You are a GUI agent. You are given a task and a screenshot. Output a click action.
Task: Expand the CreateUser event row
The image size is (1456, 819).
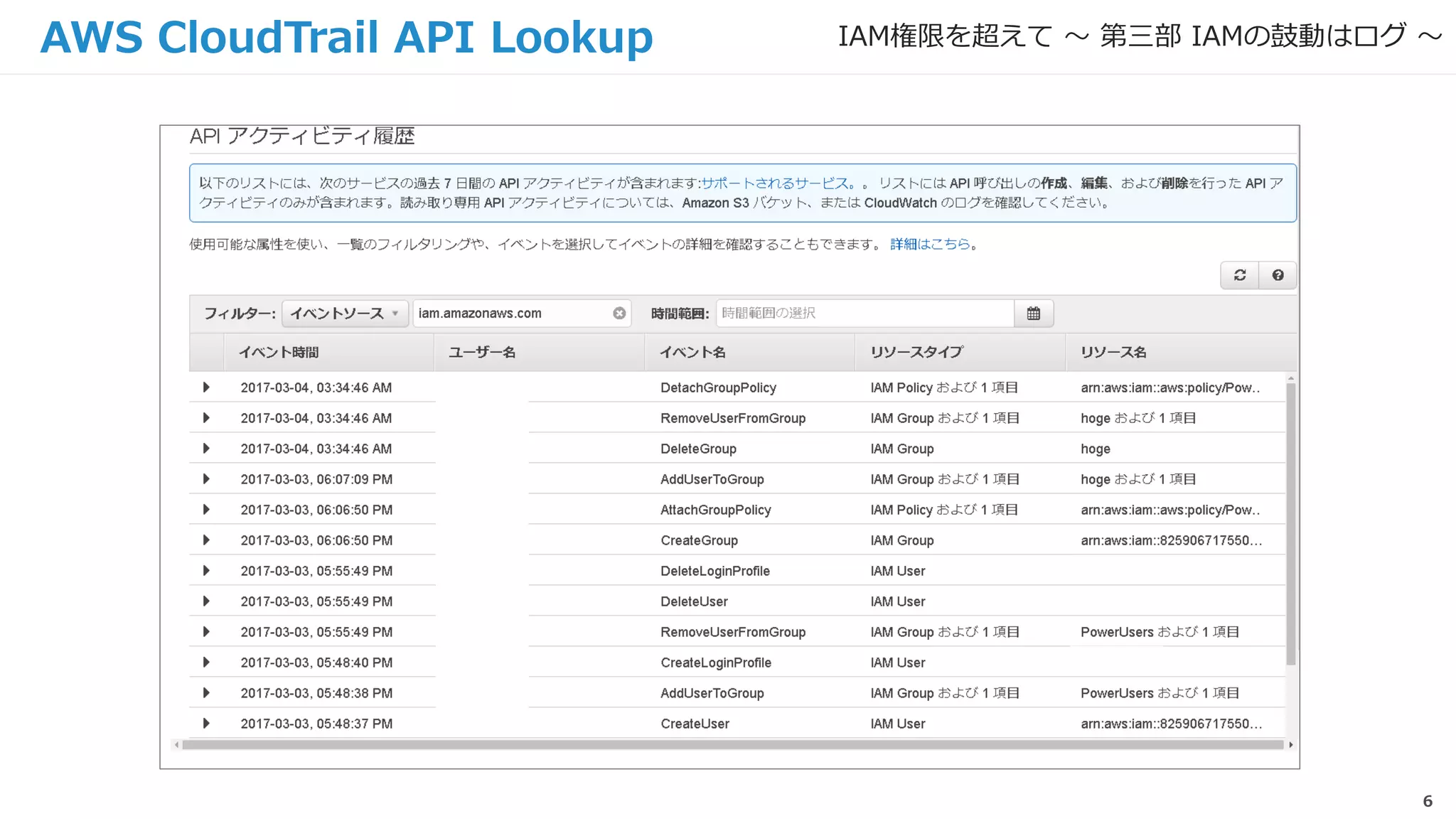[x=206, y=724]
